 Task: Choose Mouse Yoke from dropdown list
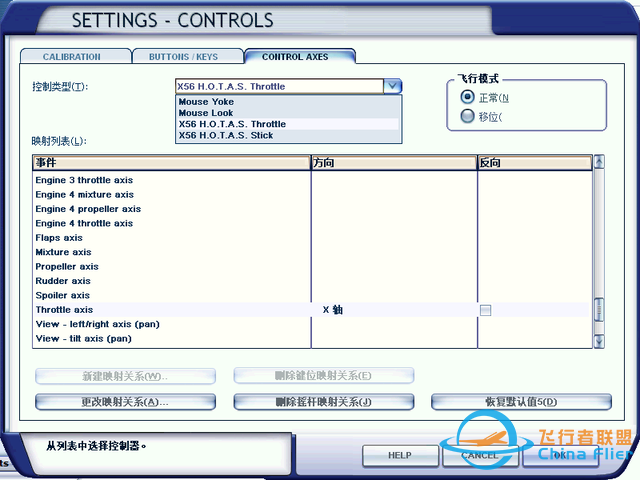(x=207, y=102)
